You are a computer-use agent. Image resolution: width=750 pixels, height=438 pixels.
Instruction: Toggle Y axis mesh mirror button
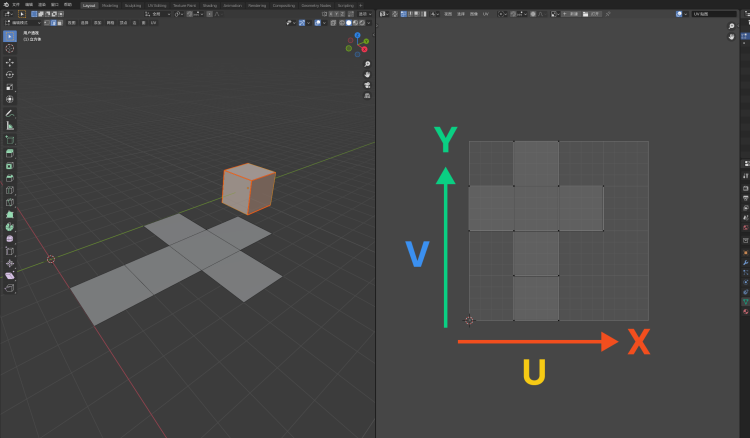pos(337,14)
